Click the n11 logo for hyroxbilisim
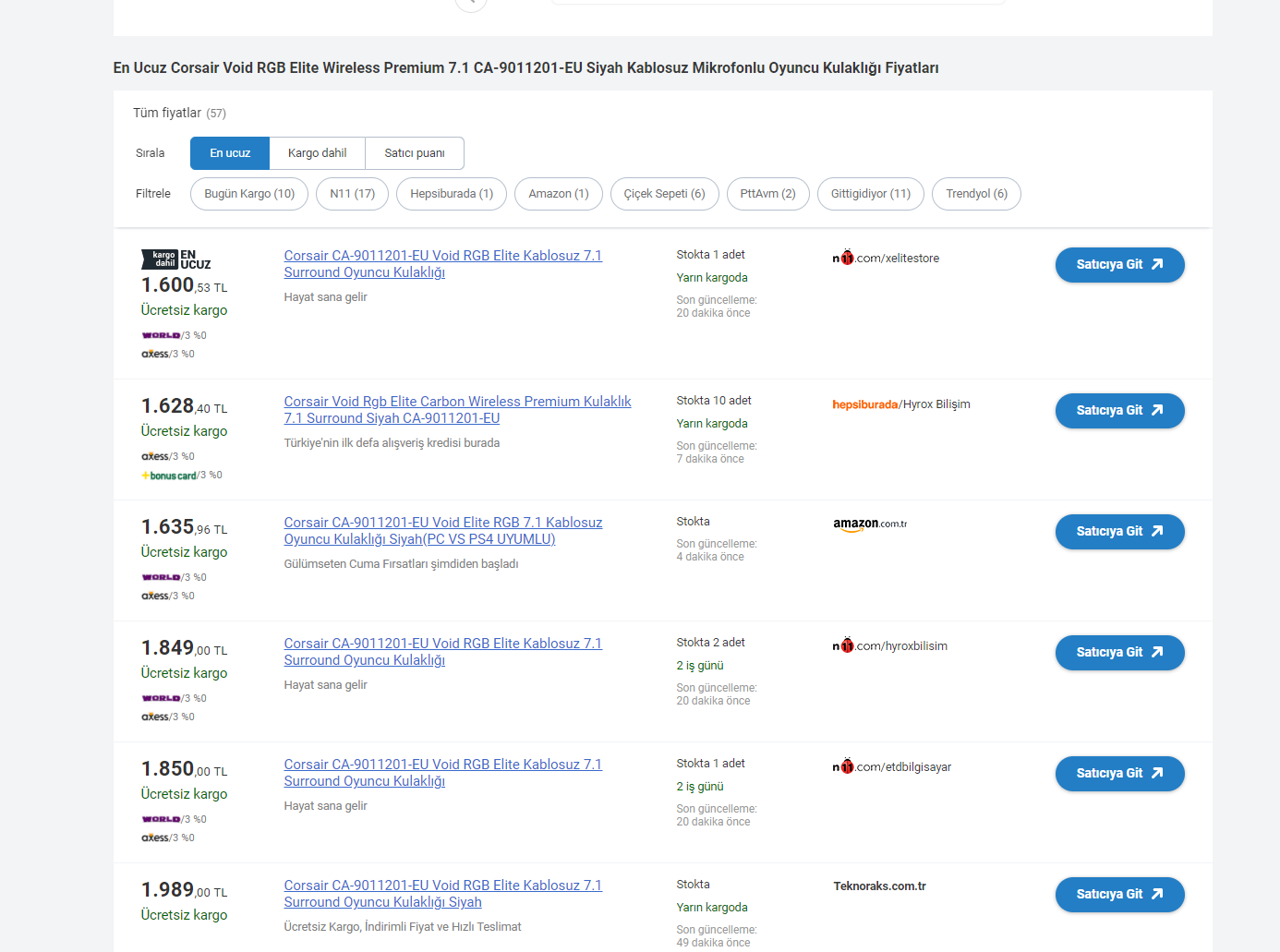Screen dimensions: 1280x952 click(x=843, y=645)
